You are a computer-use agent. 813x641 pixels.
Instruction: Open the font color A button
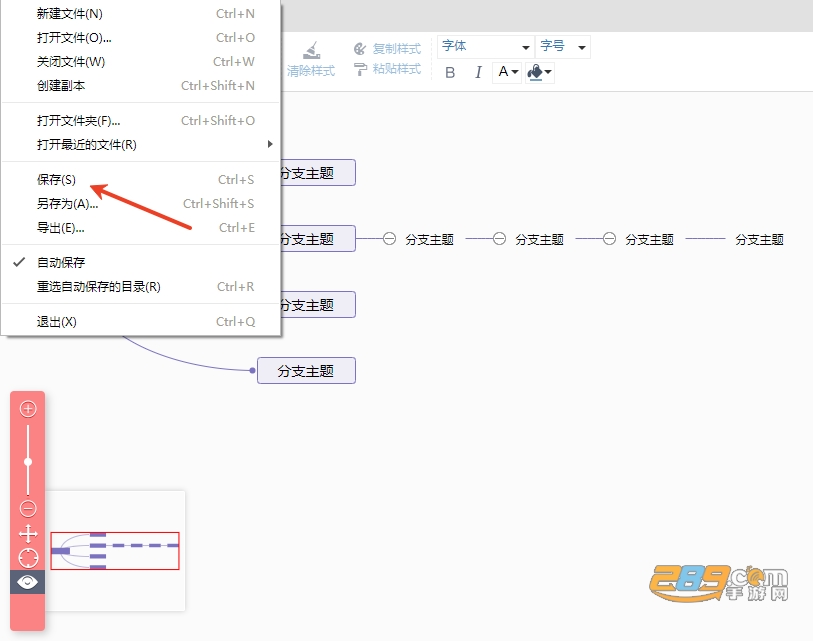[508, 72]
